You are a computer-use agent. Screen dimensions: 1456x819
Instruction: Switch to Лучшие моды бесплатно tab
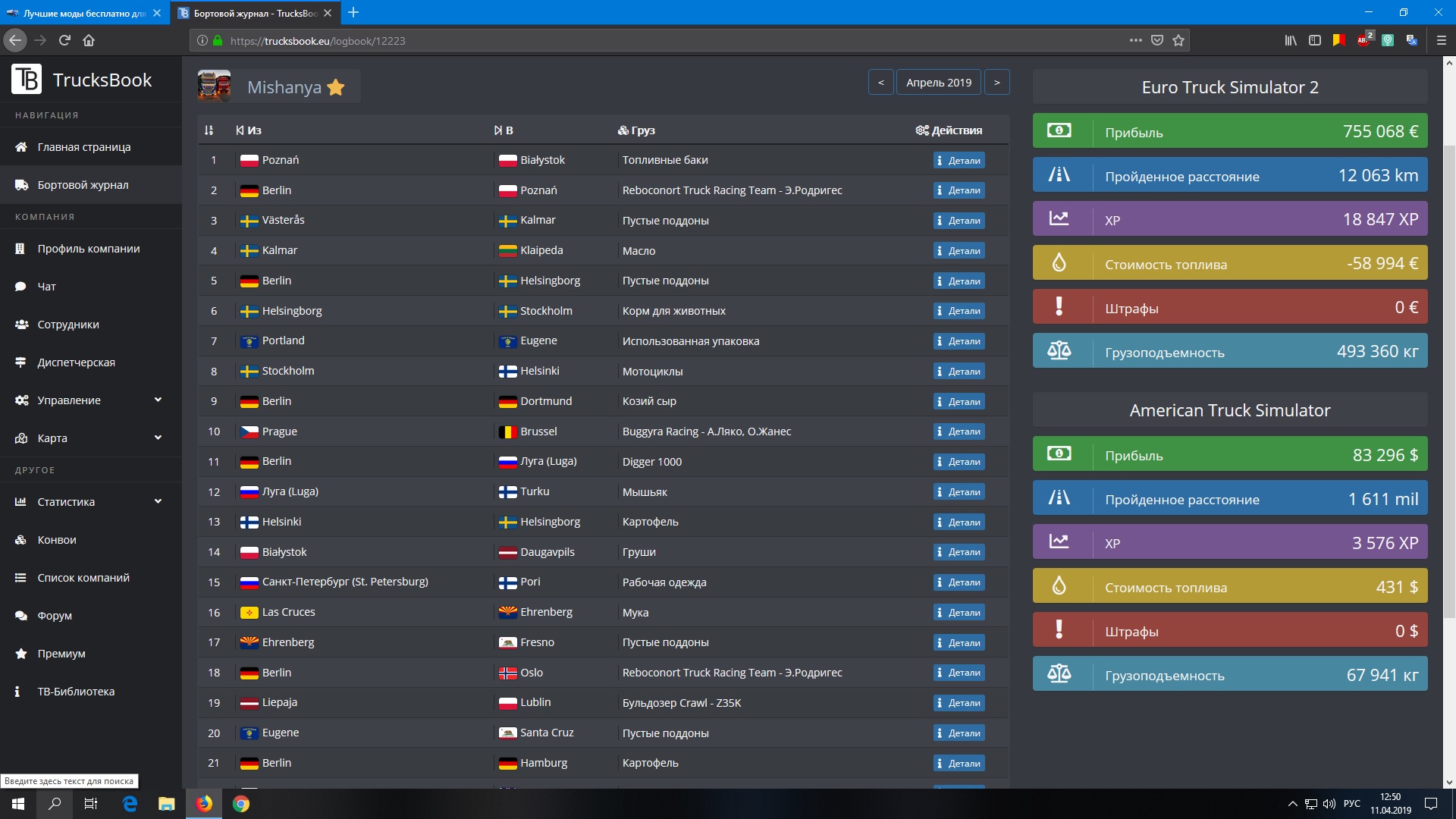click(84, 13)
